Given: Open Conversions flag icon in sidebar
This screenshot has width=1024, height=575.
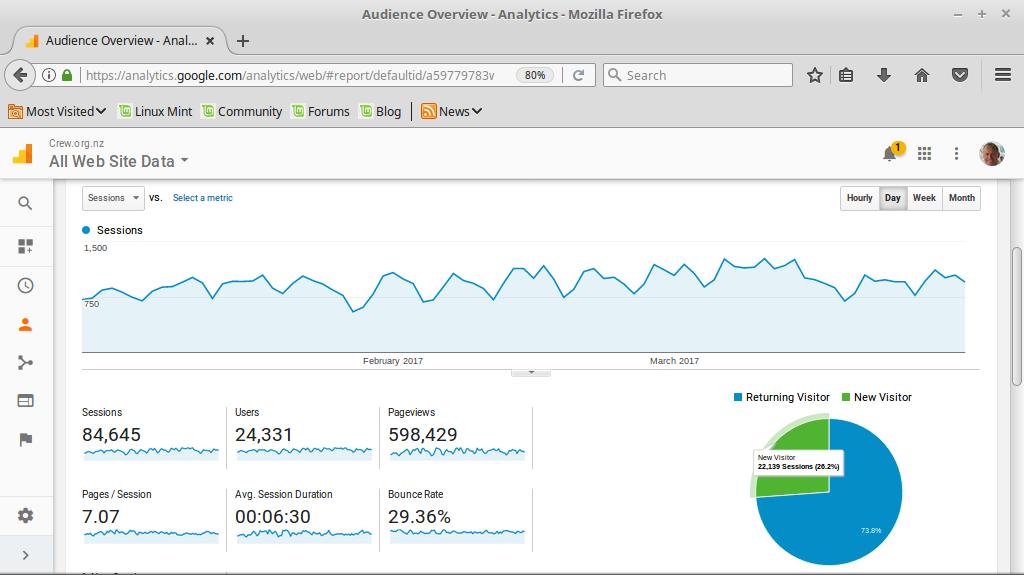Looking at the screenshot, I should [x=25, y=440].
